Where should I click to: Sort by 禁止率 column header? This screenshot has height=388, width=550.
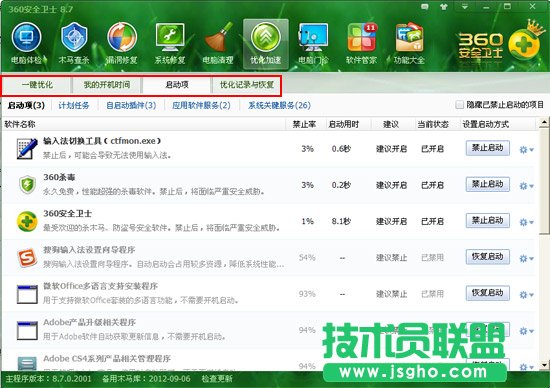(304, 125)
